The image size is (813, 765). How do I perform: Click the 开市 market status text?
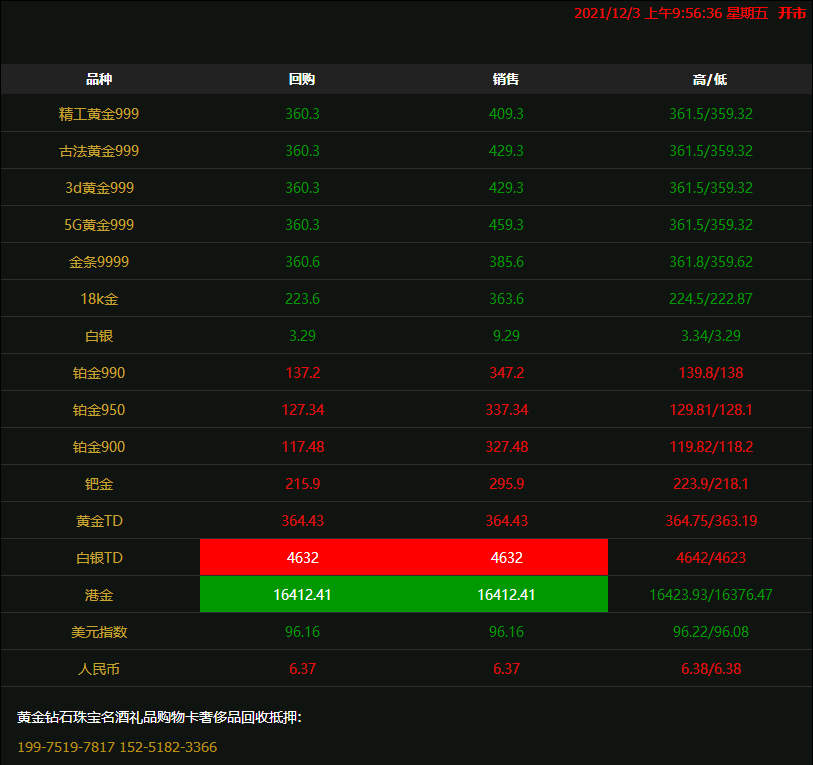click(x=792, y=13)
